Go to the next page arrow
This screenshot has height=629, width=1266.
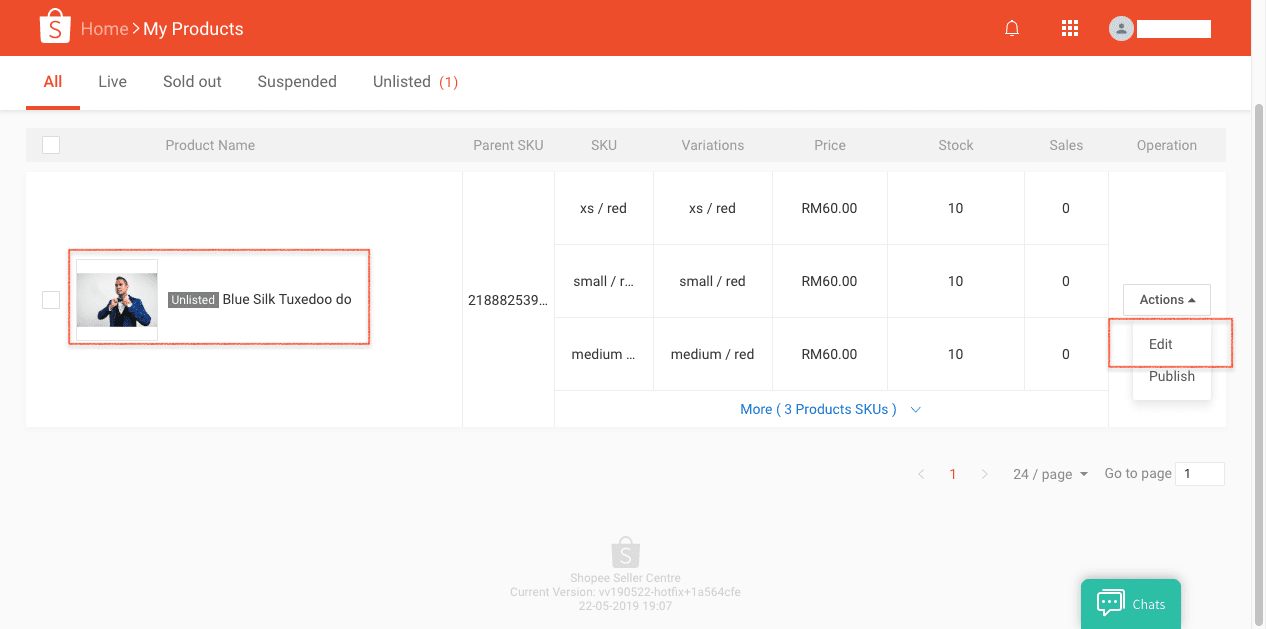pyautogui.click(x=985, y=474)
